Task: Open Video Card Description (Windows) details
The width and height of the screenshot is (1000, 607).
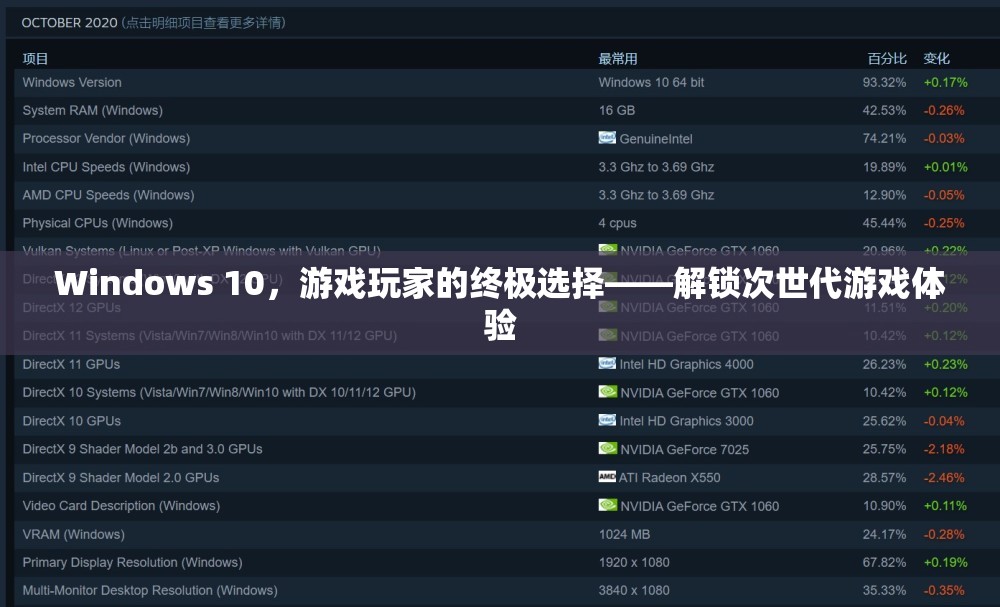Action: (x=121, y=506)
